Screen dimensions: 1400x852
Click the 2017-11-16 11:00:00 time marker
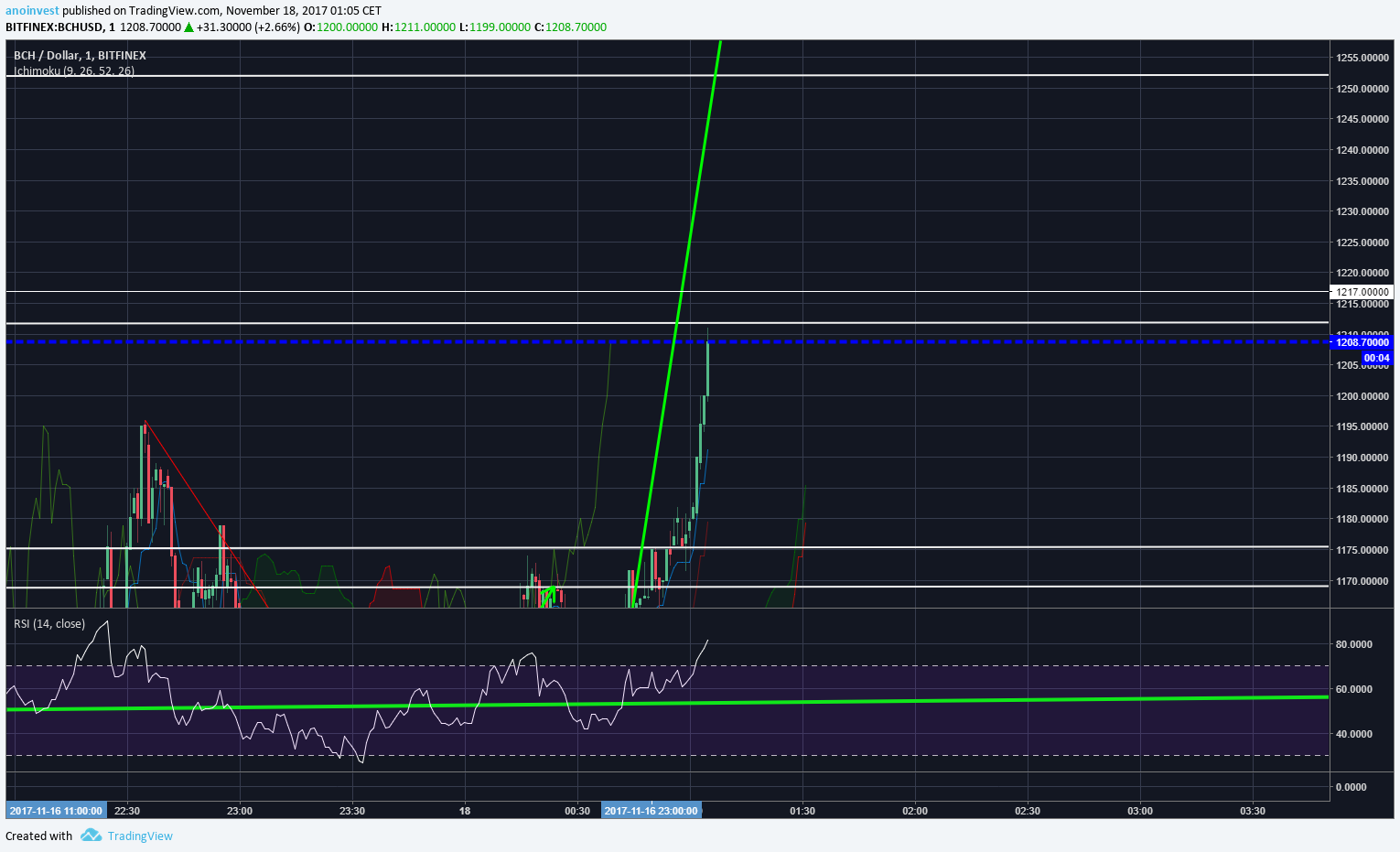[x=57, y=811]
